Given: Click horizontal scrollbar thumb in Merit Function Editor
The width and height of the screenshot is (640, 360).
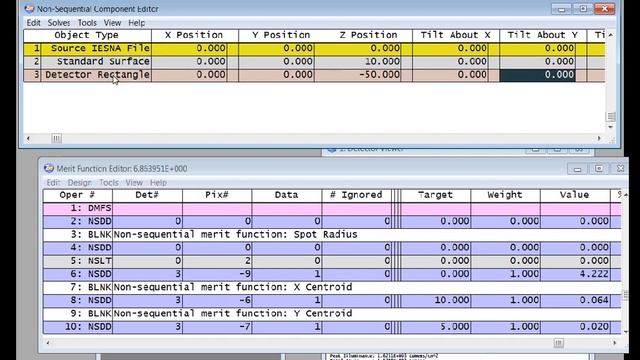Looking at the screenshot, I should [x=559, y=343].
